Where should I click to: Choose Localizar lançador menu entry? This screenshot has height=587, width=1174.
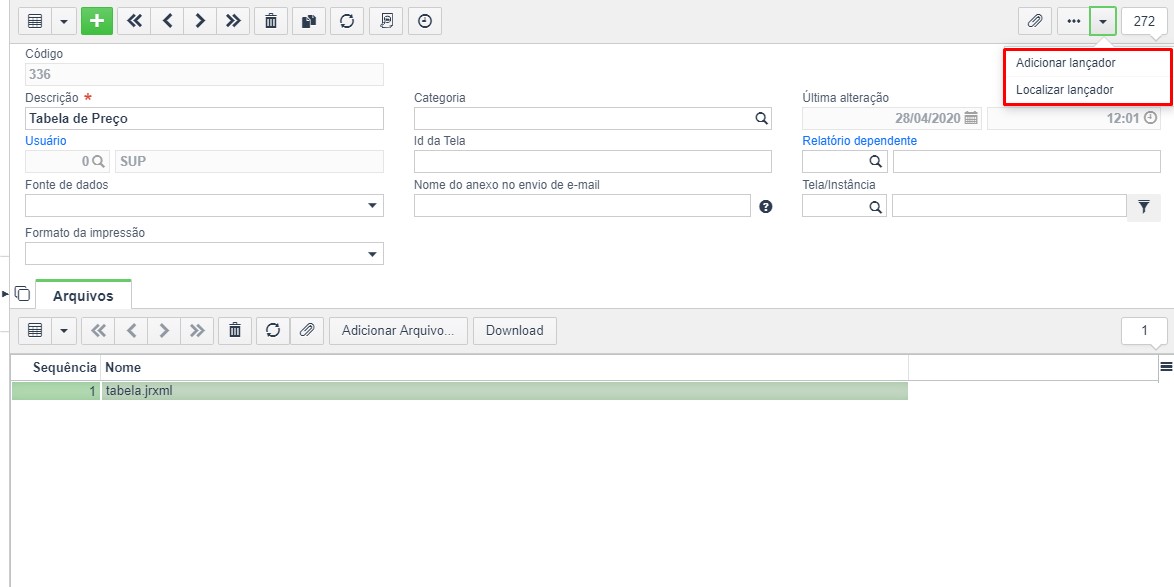tap(1064, 90)
